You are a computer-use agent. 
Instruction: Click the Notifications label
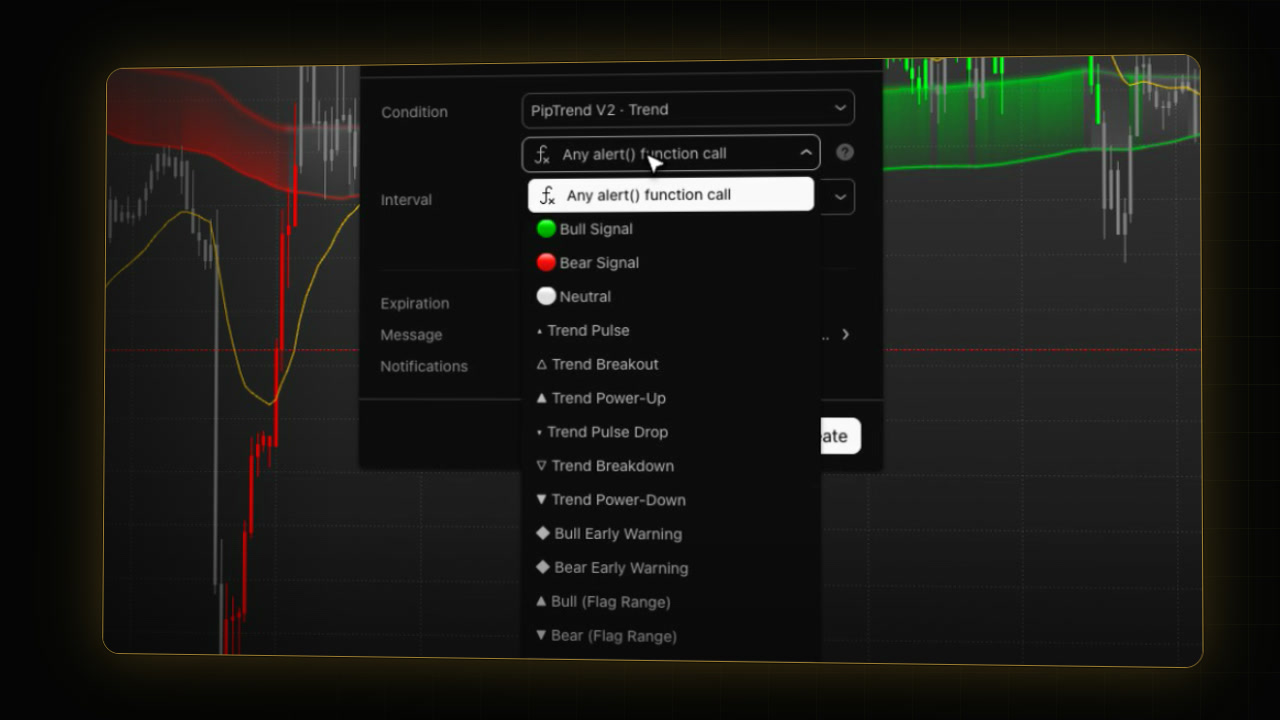pyautogui.click(x=423, y=366)
